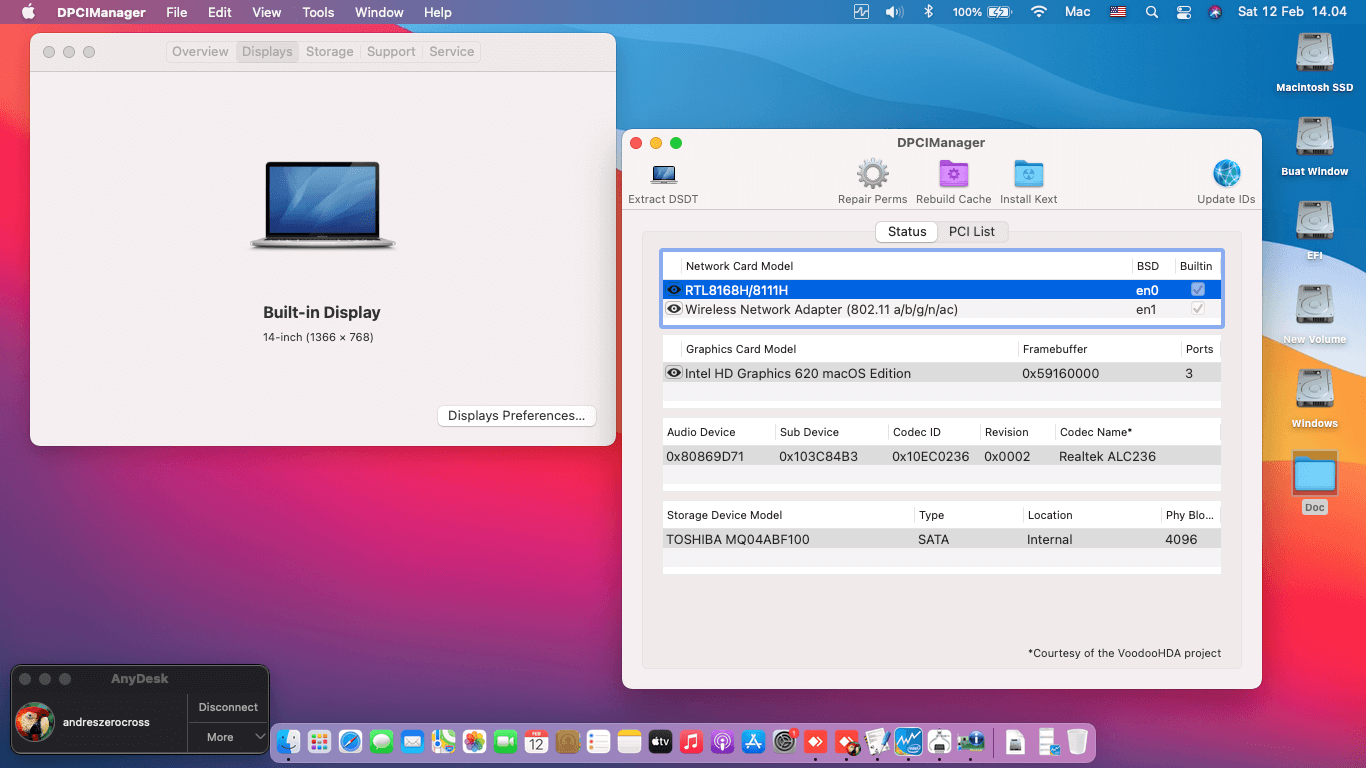1366x768 pixels.
Task: Toggle eye icon for Wireless Network Adapter
Action: click(674, 309)
